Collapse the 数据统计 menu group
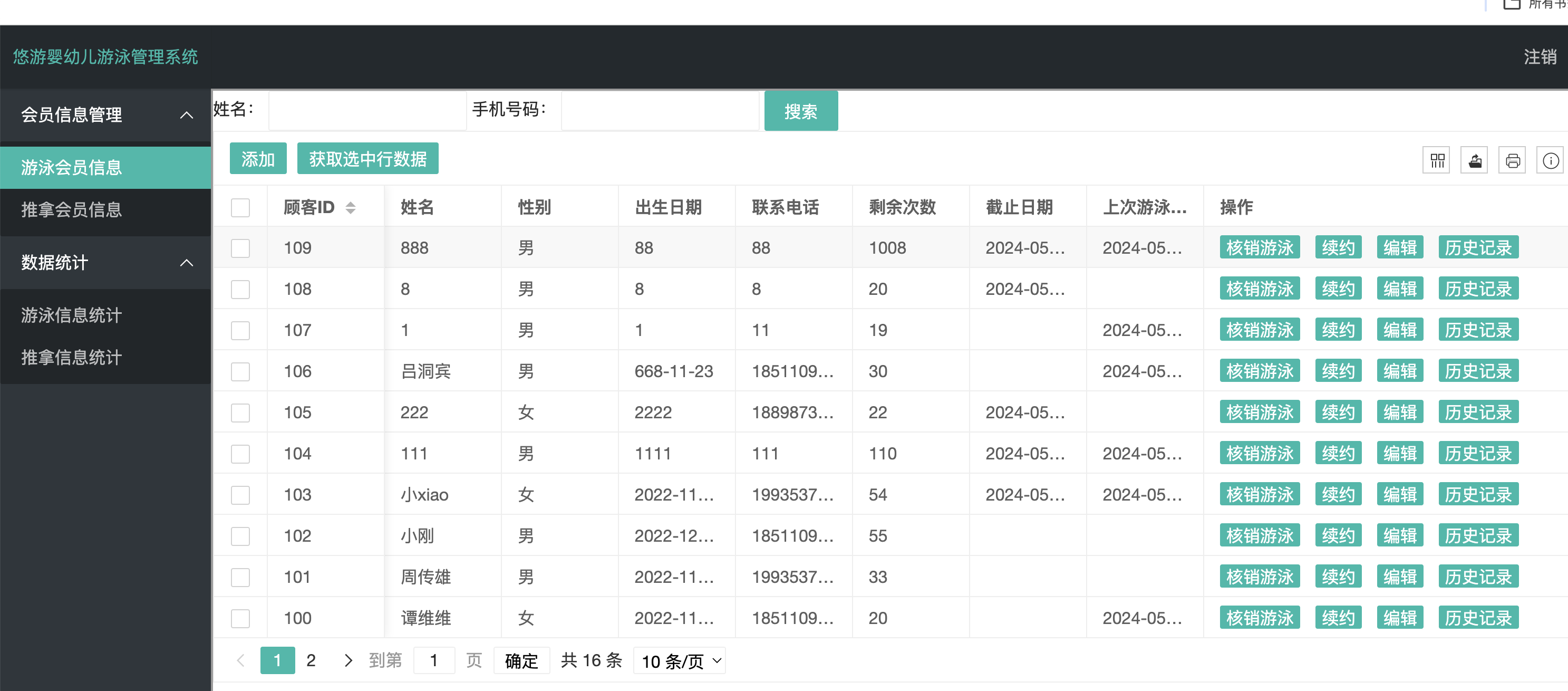Screen dimensions: 1568x691 click(x=105, y=262)
